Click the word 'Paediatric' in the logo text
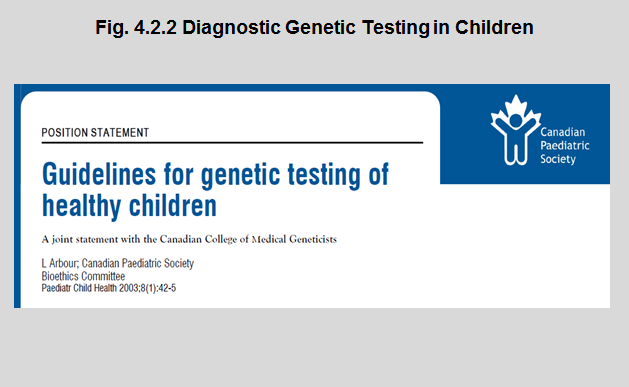 click(565, 146)
